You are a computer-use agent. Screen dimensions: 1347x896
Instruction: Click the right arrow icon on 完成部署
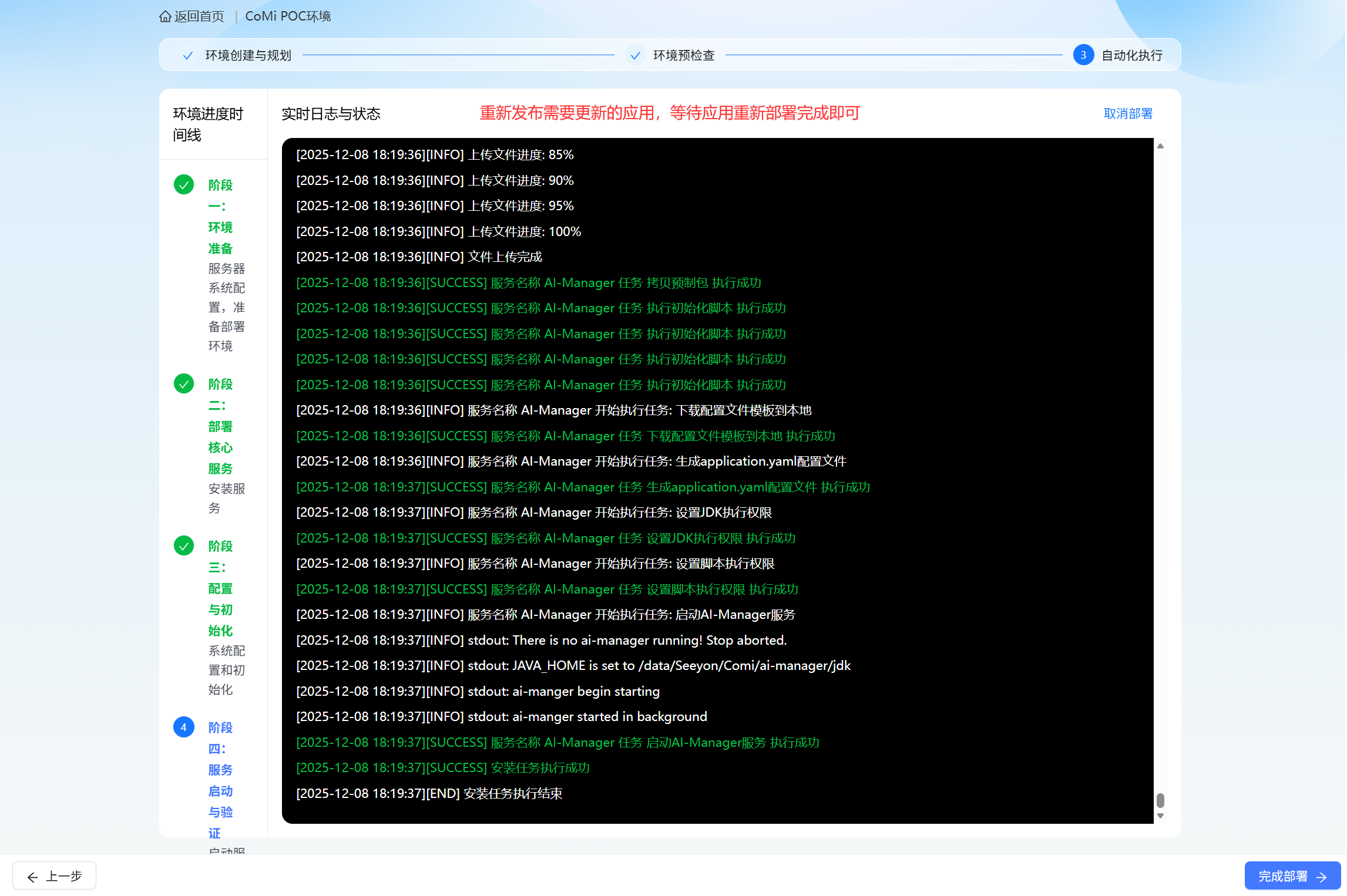[1322, 877]
